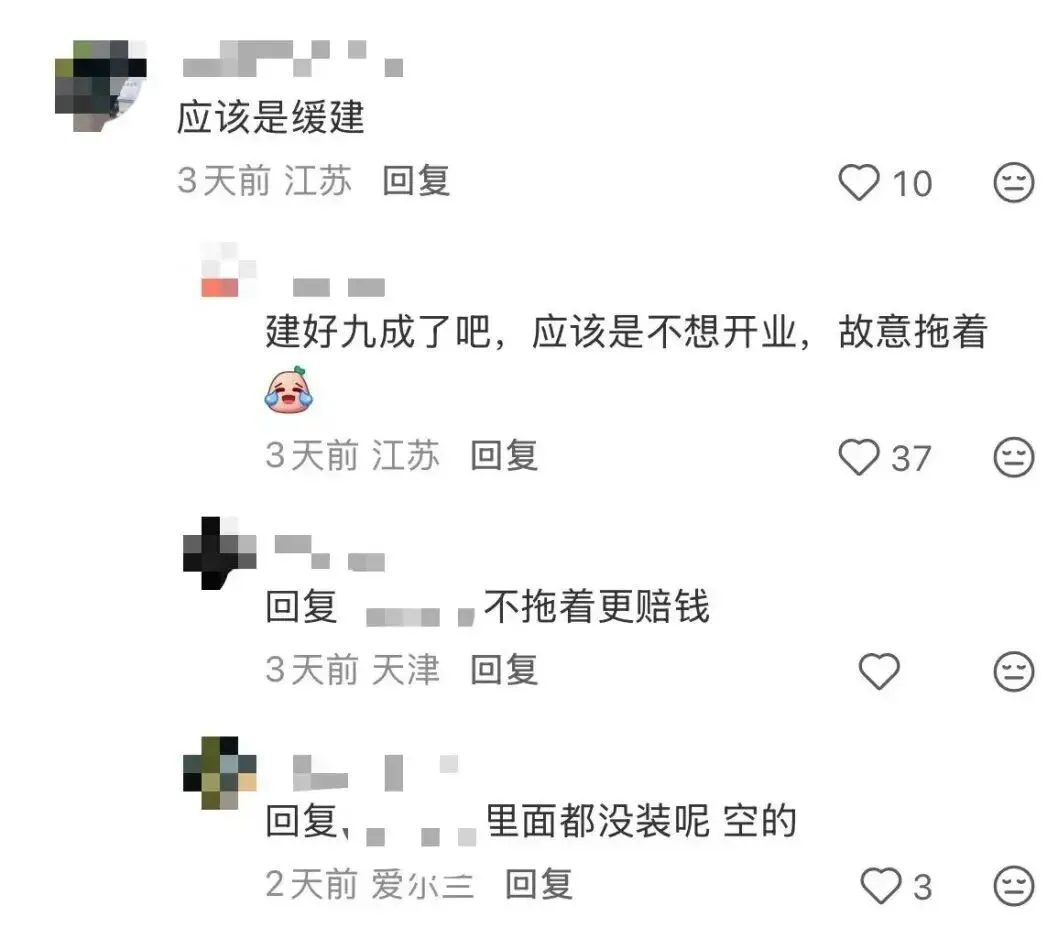Tap mentioned username in '里面都没装呢' reply

click(x=421, y=836)
